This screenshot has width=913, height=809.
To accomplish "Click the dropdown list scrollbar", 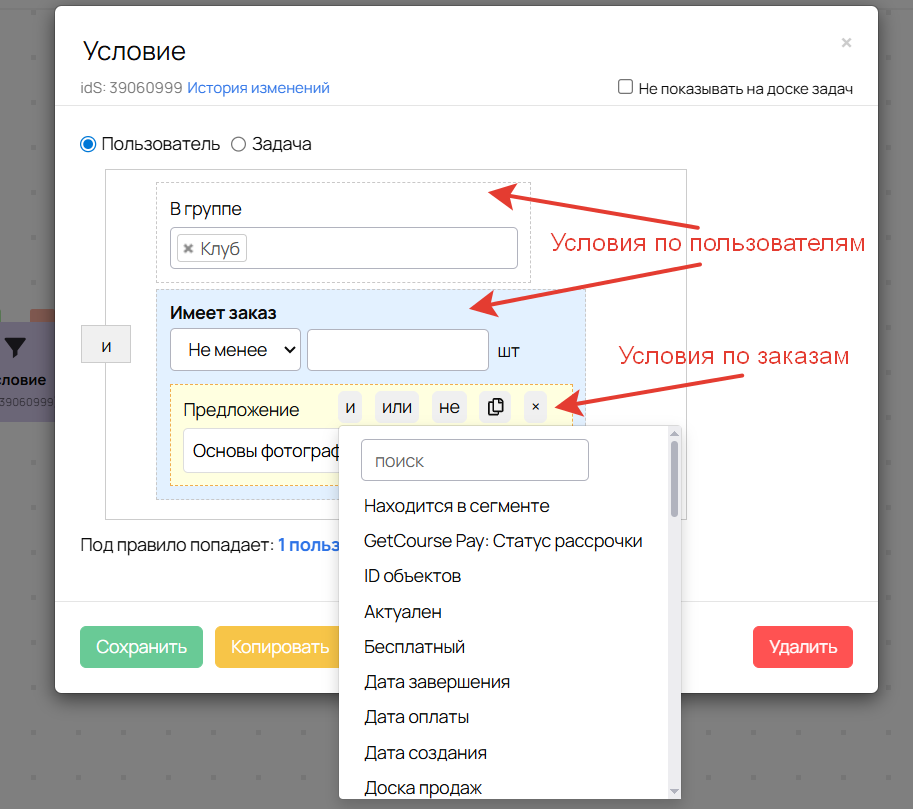I will pyautogui.click(x=675, y=480).
